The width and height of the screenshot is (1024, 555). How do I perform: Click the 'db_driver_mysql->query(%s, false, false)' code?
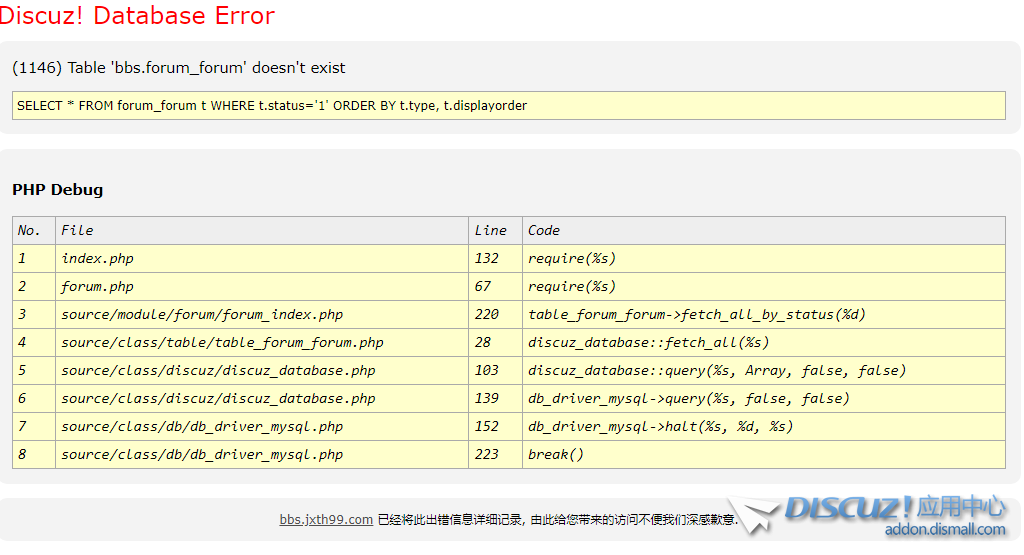point(689,399)
